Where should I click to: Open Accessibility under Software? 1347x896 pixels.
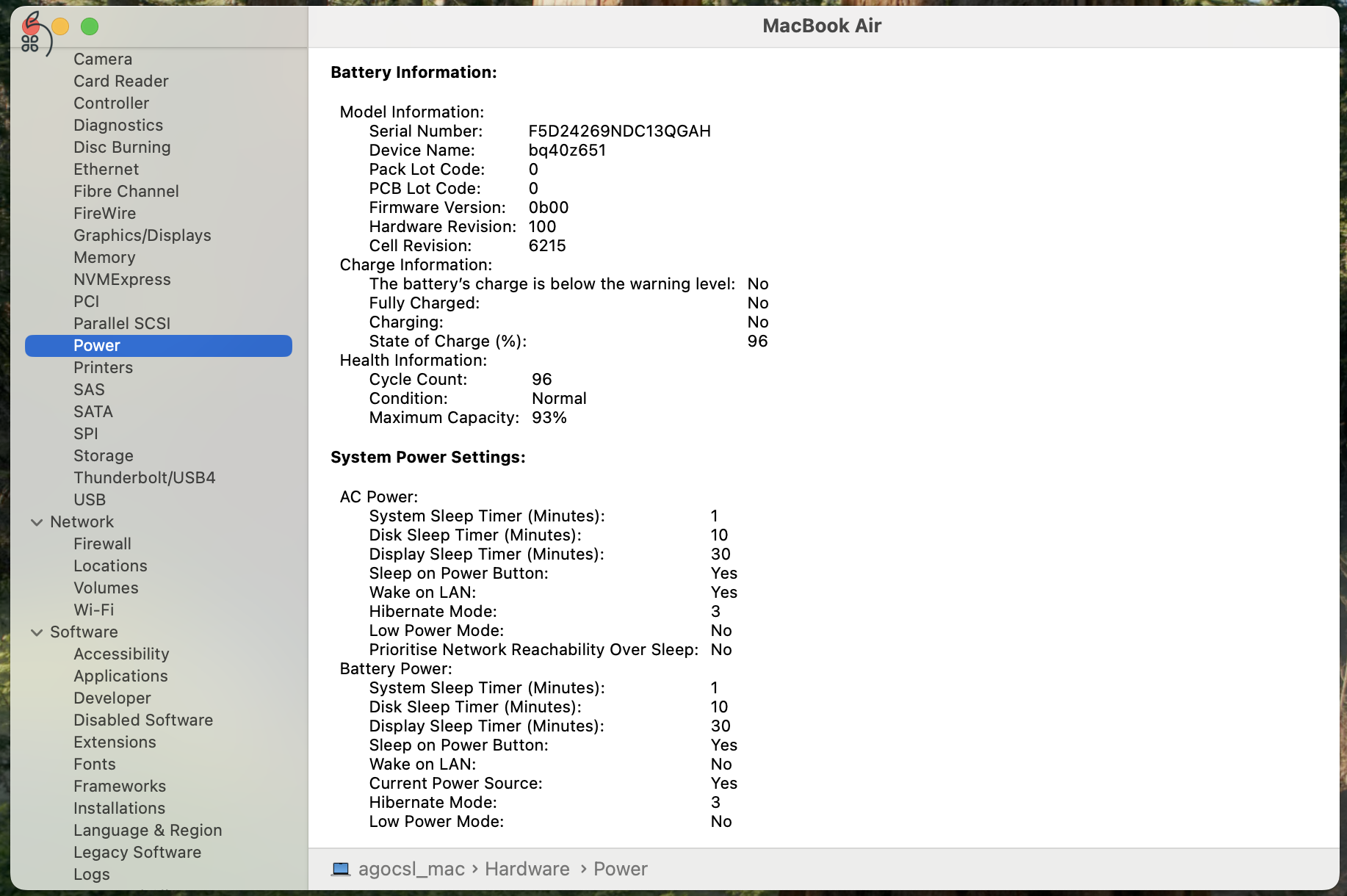121,654
